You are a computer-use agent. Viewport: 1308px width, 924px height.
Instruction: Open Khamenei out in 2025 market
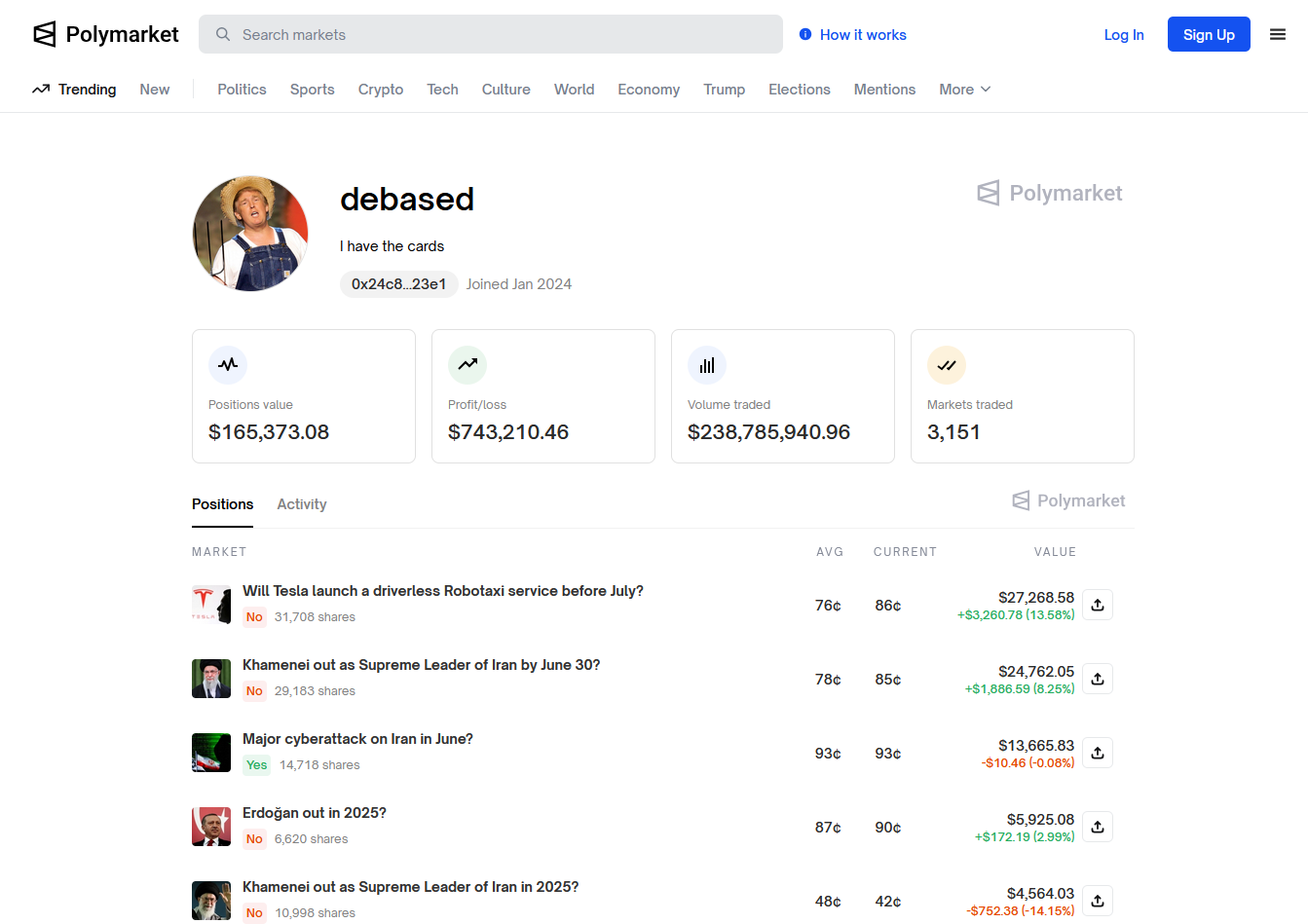(411, 887)
